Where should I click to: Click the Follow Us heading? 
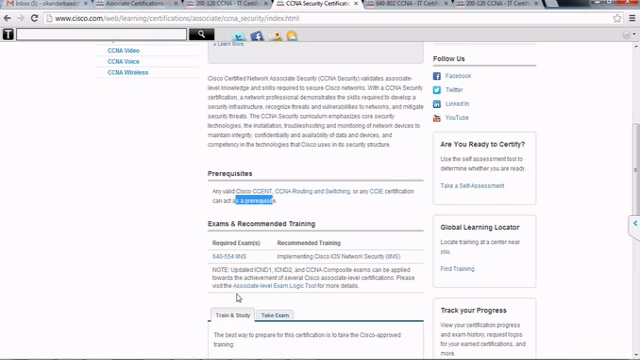(x=449, y=59)
